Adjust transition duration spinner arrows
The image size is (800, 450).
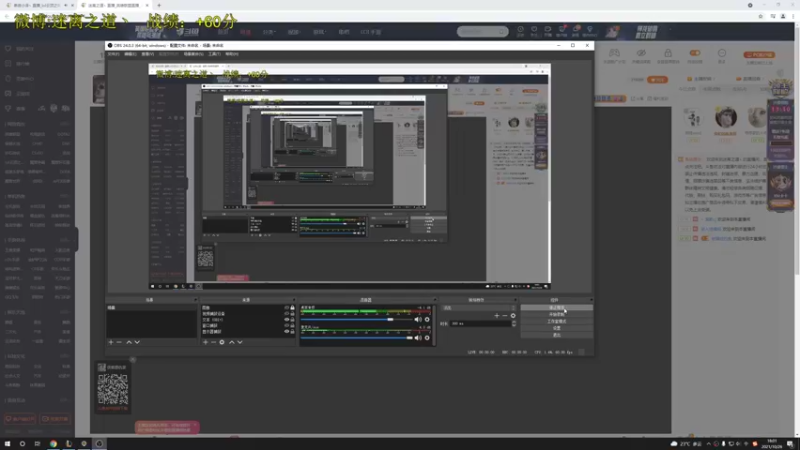click(x=514, y=323)
